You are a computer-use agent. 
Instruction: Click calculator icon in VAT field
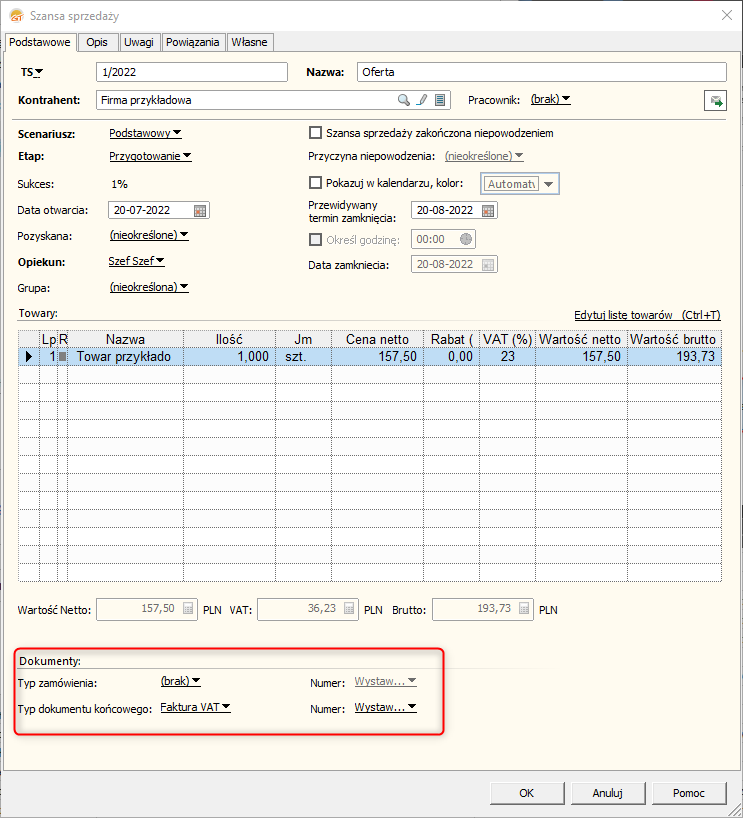click(349, 609)
